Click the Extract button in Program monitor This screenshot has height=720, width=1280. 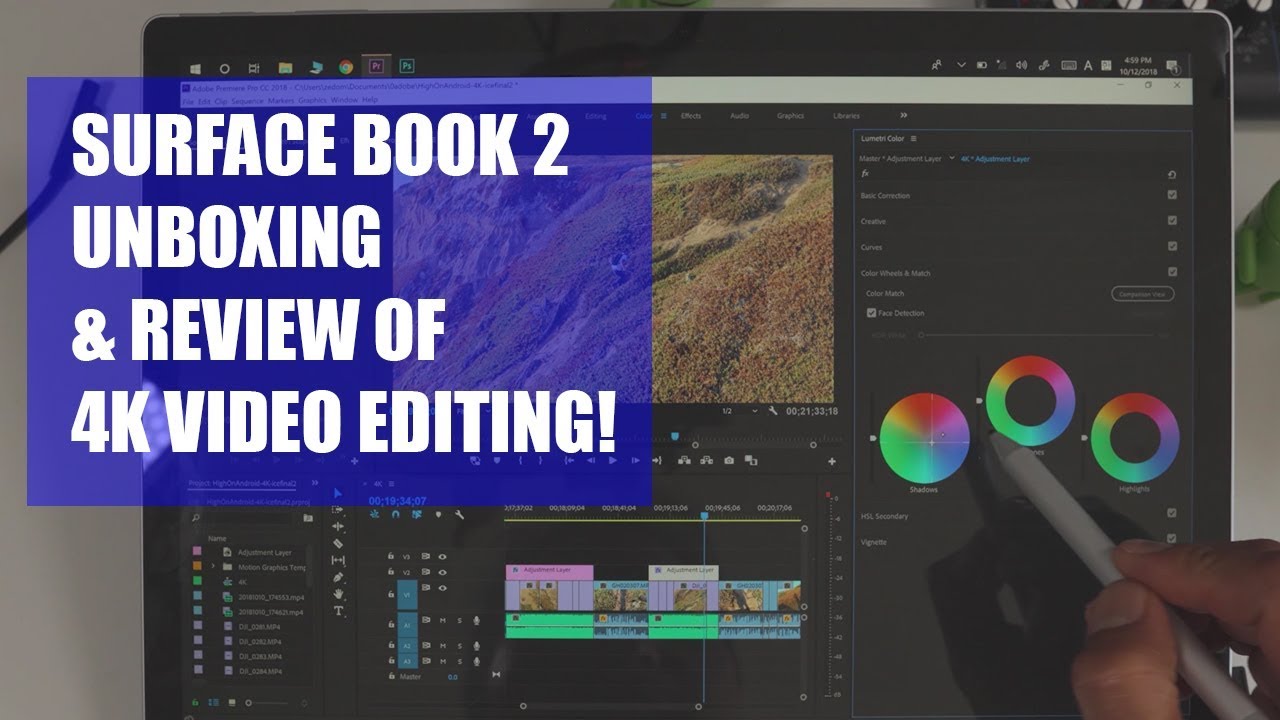click(706, 461)
